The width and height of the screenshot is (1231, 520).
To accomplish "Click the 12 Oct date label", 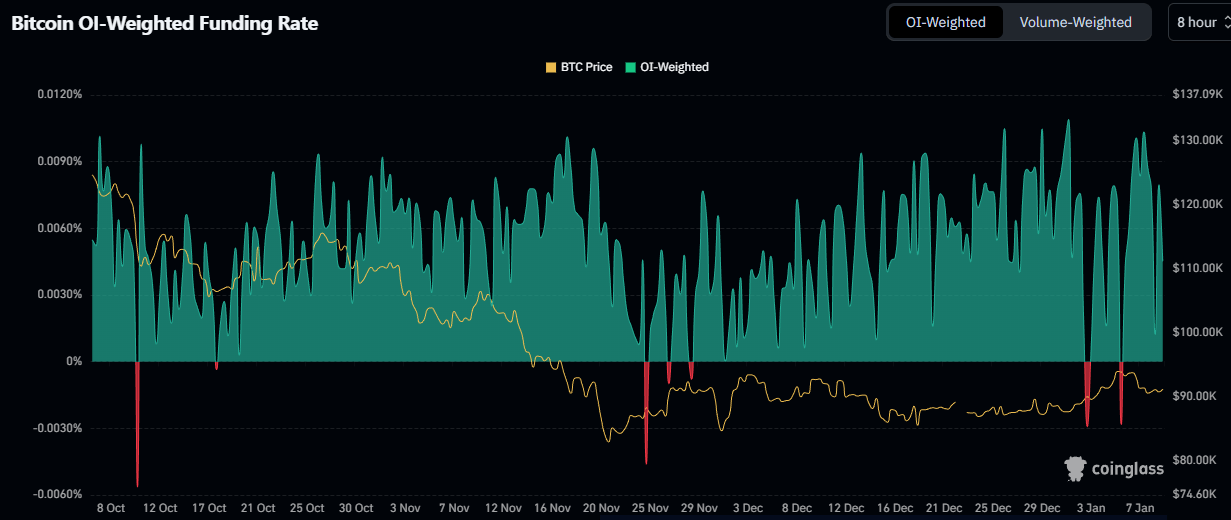I will tap(160, 508).
